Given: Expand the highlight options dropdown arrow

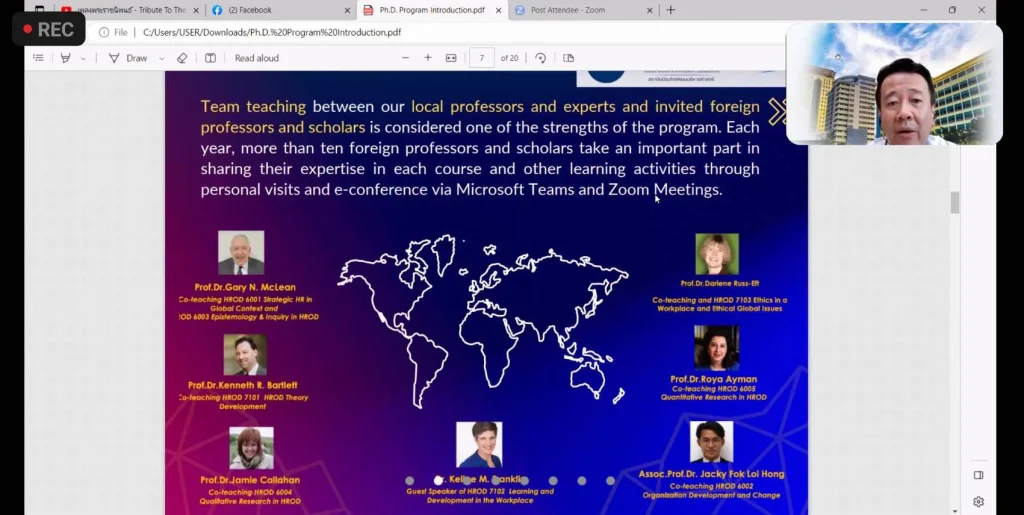Looking at the screenshot, I should 83,58.
